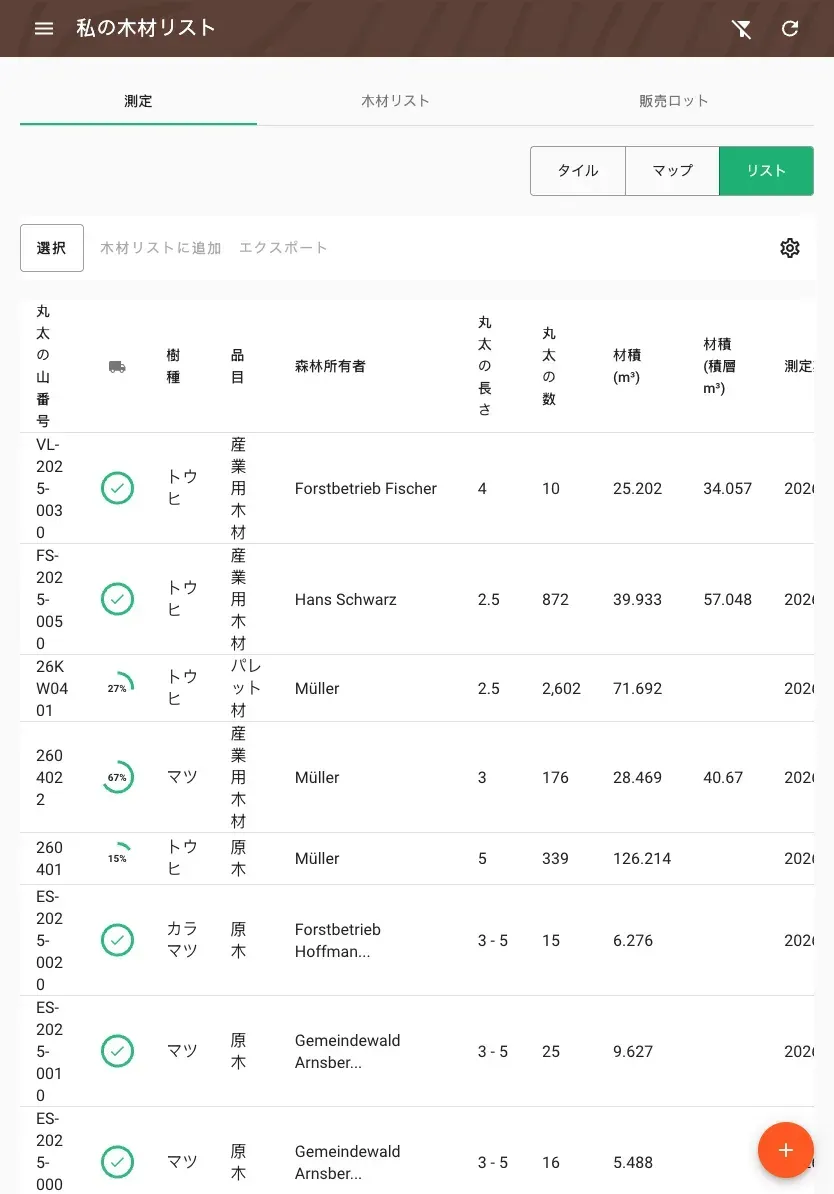The width and height of the screenshot is (834, 1194).
Task: Click the completed checkmark for ES-2025-0010
Action: [x=117, y=1052]
